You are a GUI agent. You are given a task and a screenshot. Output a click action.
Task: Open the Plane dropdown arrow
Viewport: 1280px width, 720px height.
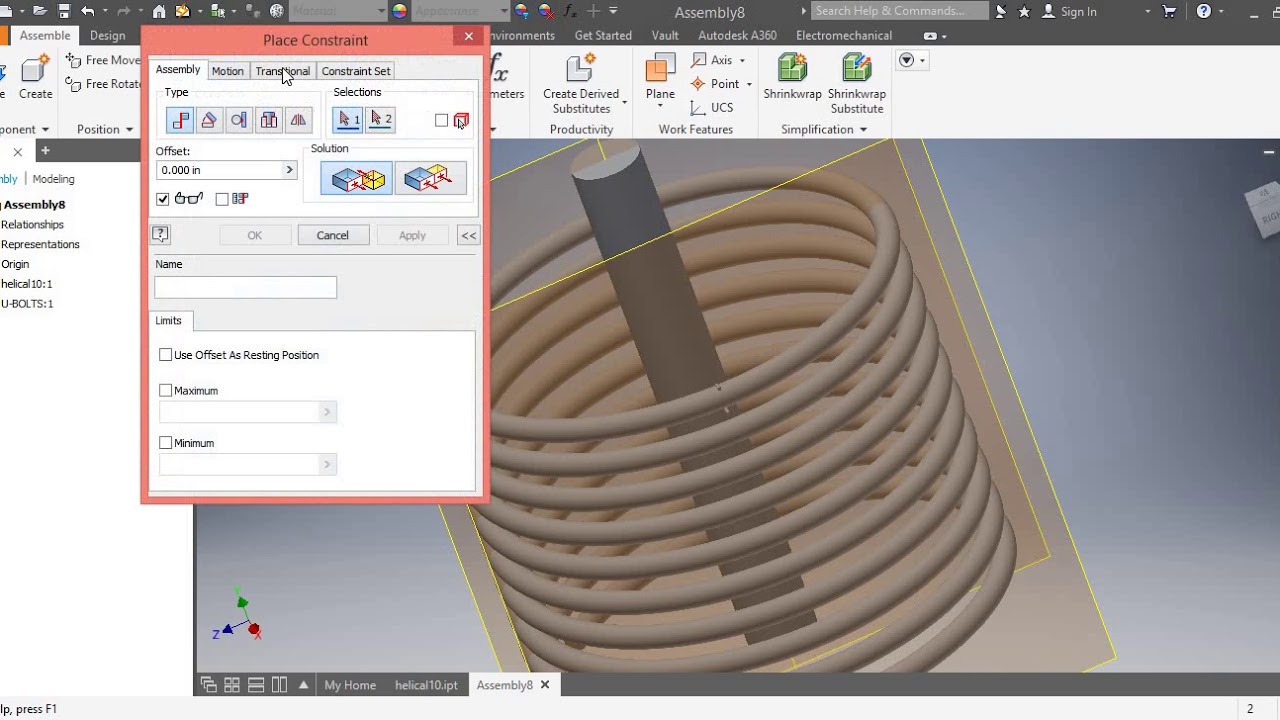point(660,107)
